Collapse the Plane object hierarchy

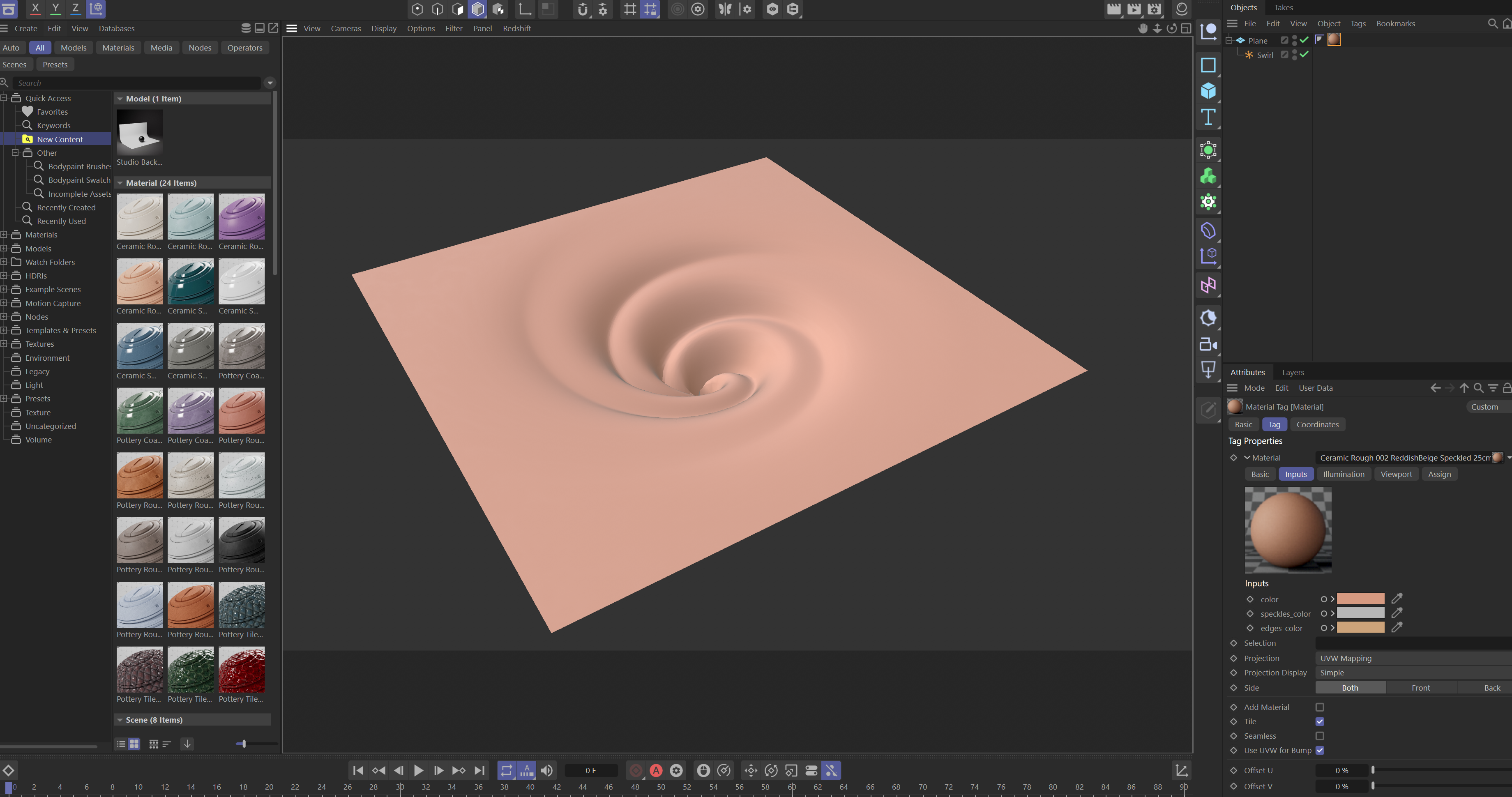click(x=1229, y=41)
